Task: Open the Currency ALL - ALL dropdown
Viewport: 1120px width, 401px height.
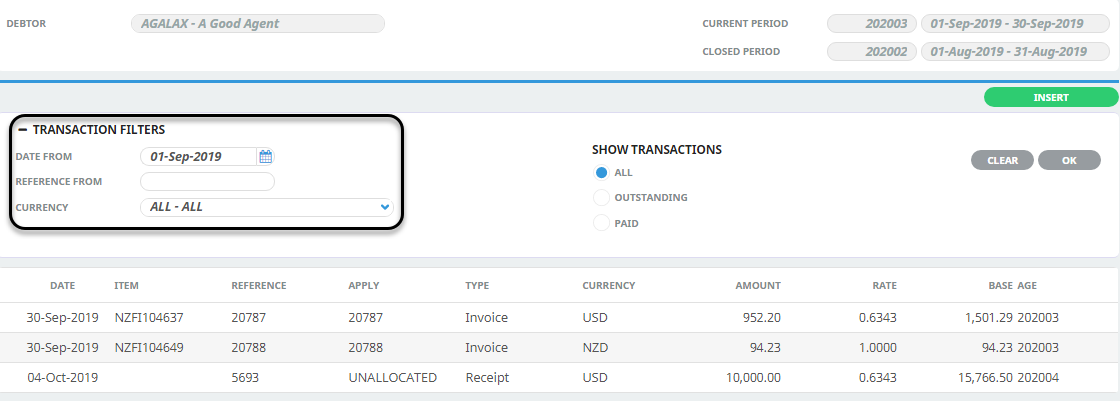Action: (267, 207)
